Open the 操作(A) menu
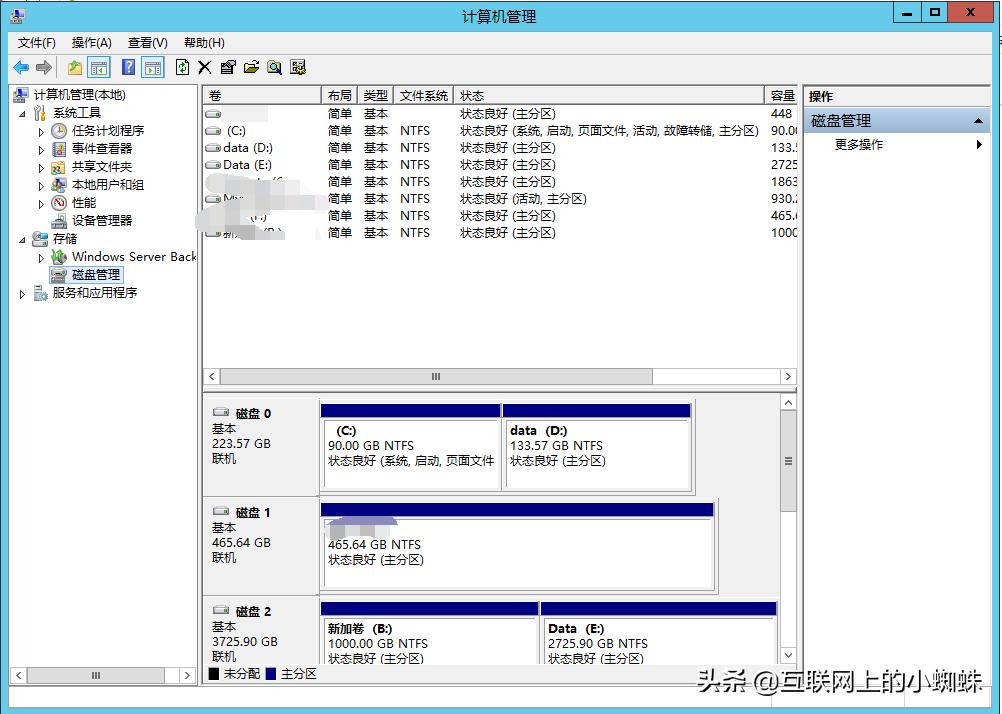The width and height of the screenshot is (1002, 714). [x=91, y=42]
